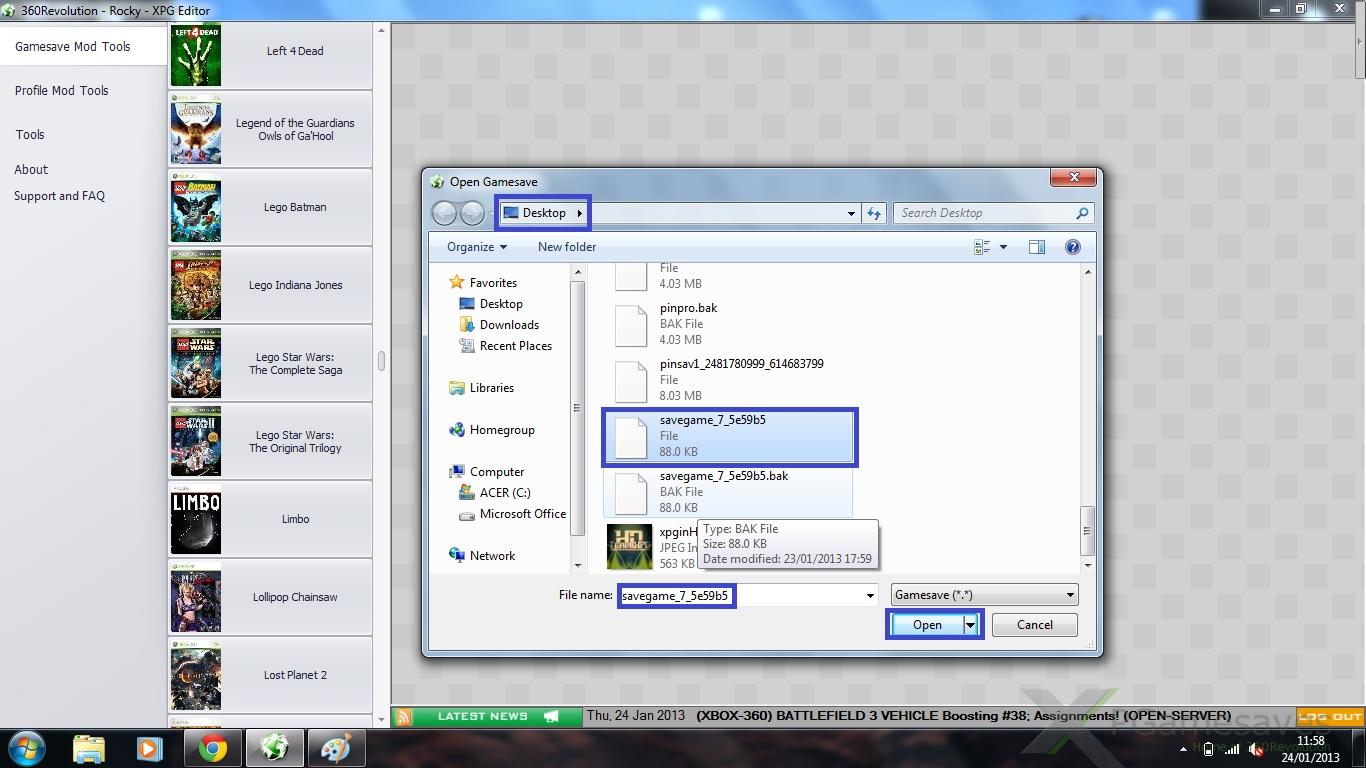Select the Limbo game cover icon
Image resolution: width=1366 pixels, height=768 pixels.
click(x=196, y=520)
